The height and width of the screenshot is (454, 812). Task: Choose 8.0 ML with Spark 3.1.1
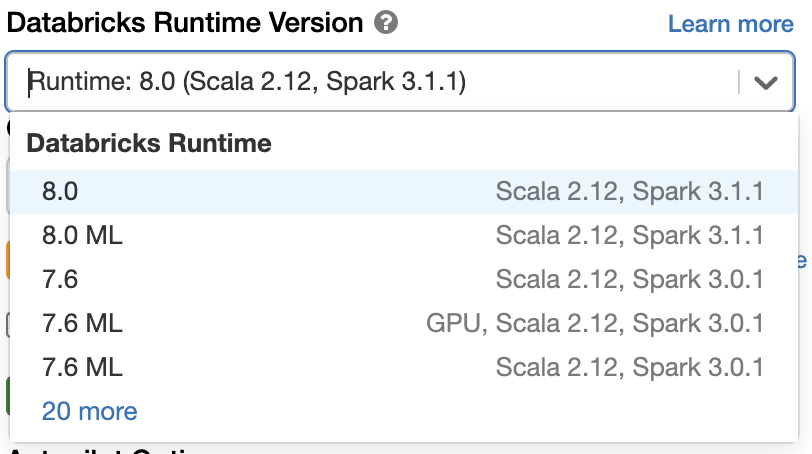pyautogui.click(x=82, y=236)
